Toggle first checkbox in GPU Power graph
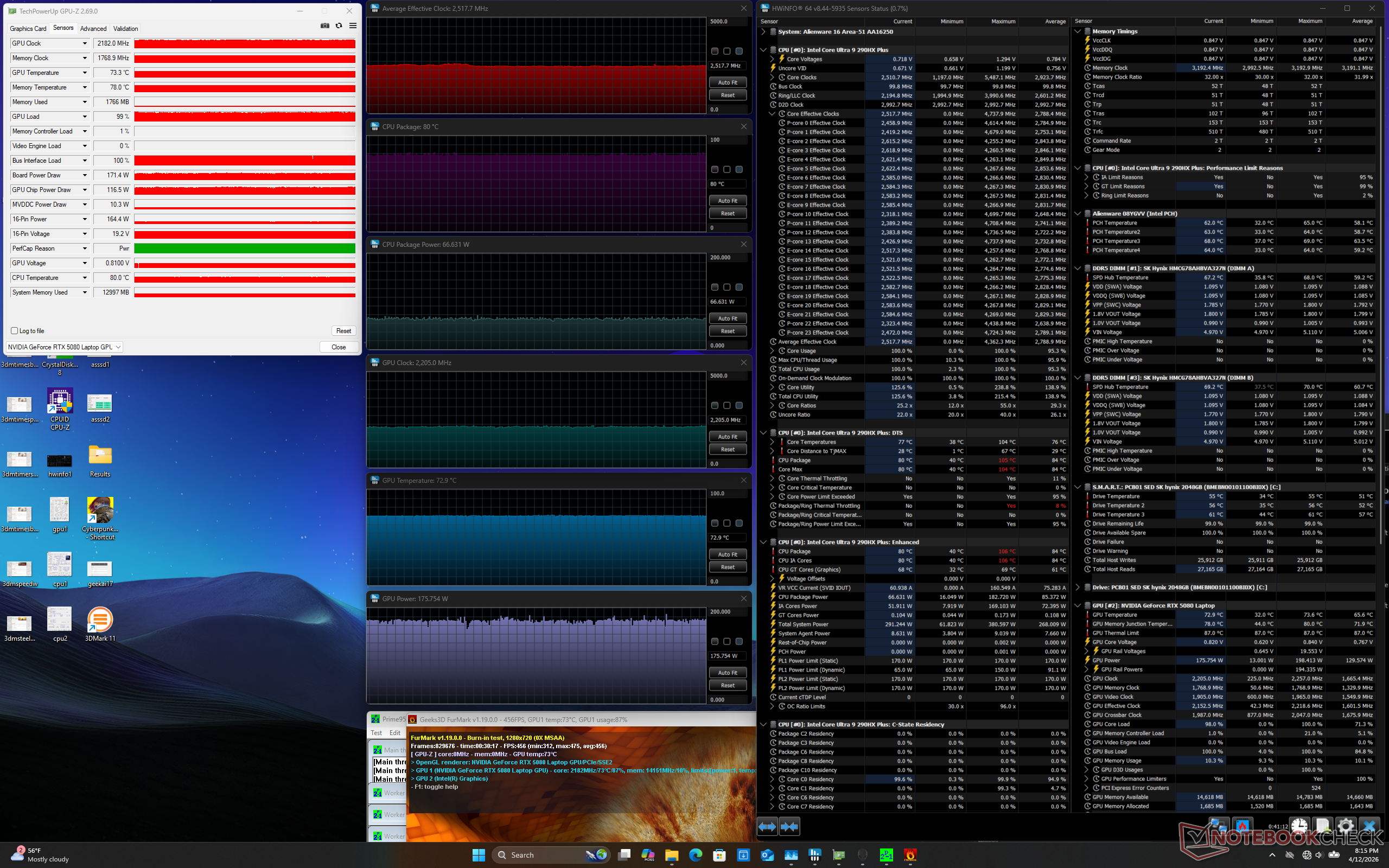This screenshot has width=1389, height=868. (715, 641)
